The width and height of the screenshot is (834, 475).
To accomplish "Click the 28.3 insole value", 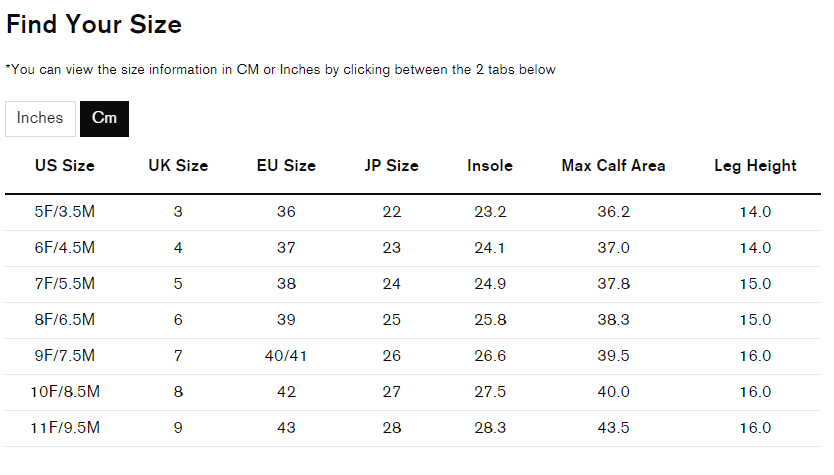I will [490, 428].
